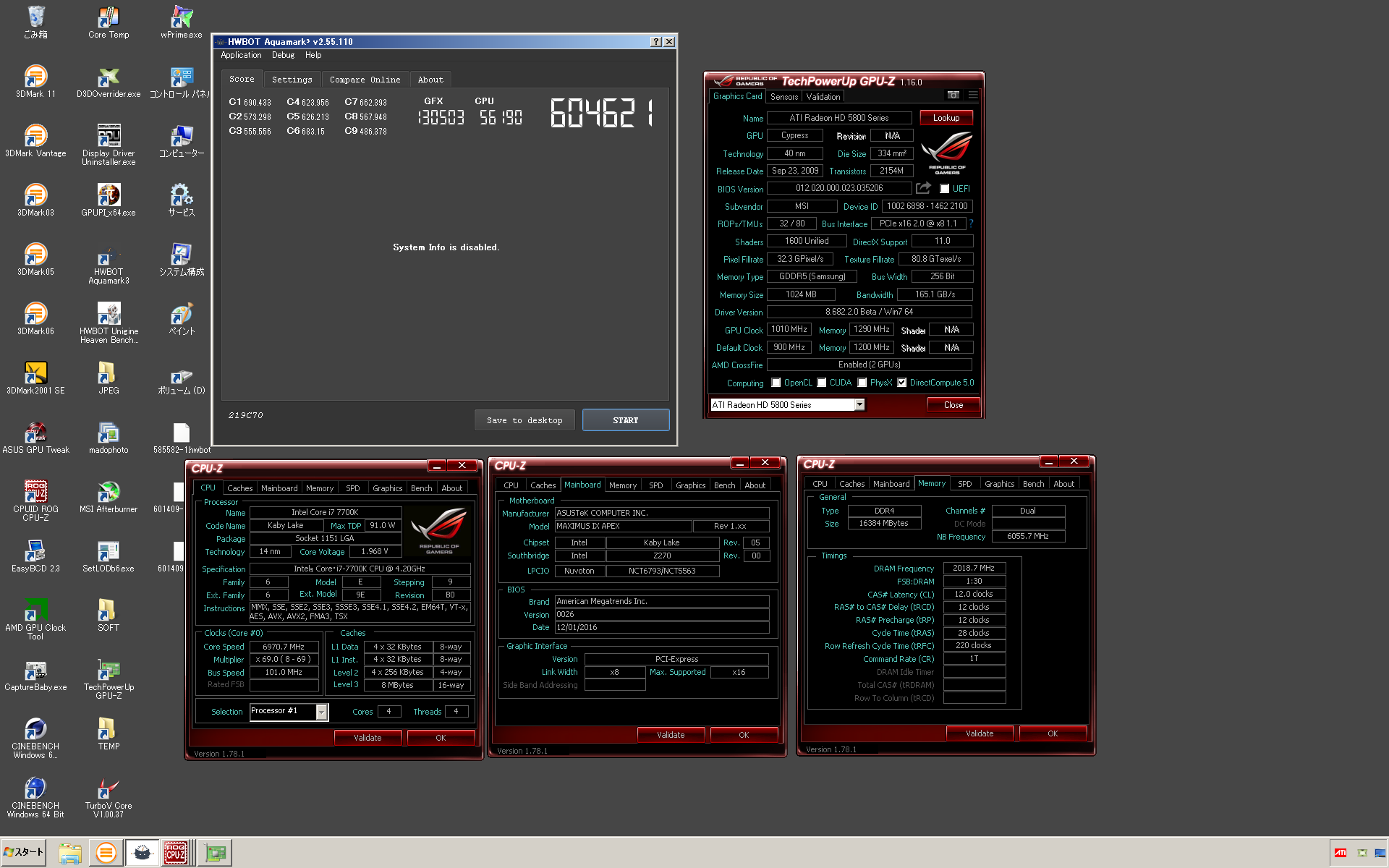Toggle the UEFI checkbox in GPU-Z
1389x868 pixels.
944,189
